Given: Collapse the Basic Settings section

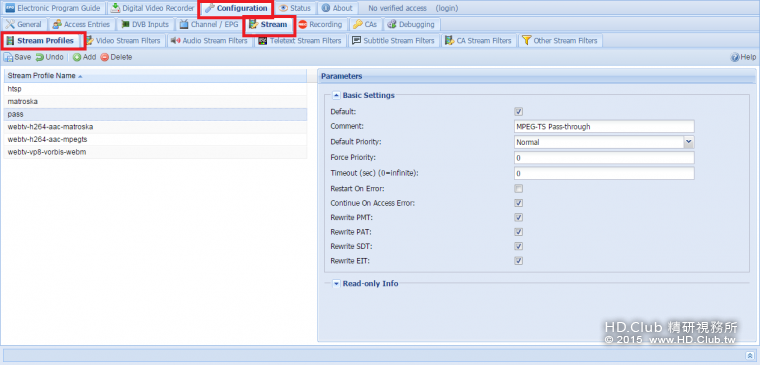Looking at the screenshot, I should (336, 95).
